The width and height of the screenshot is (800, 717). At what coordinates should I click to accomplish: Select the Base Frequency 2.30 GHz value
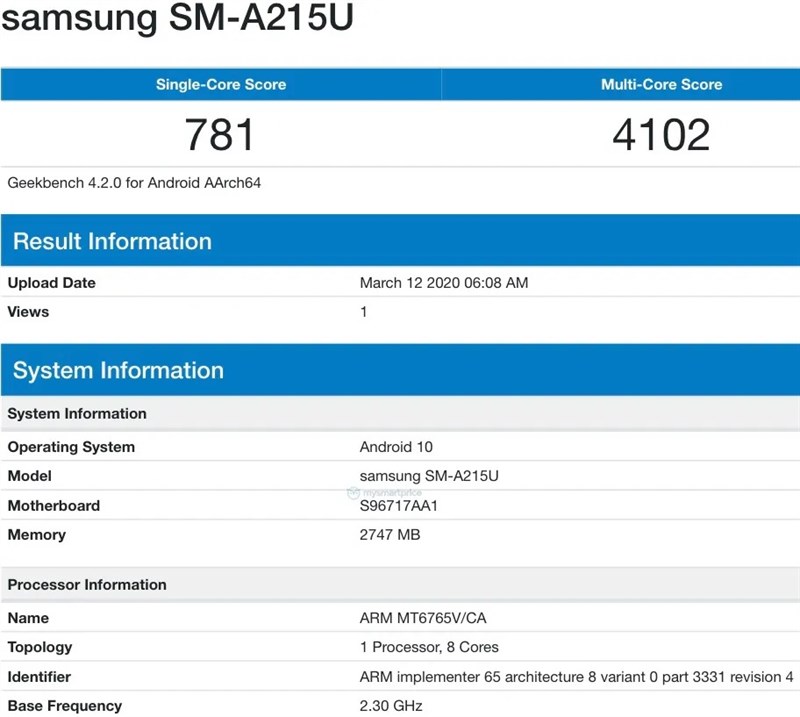point(392,706)
